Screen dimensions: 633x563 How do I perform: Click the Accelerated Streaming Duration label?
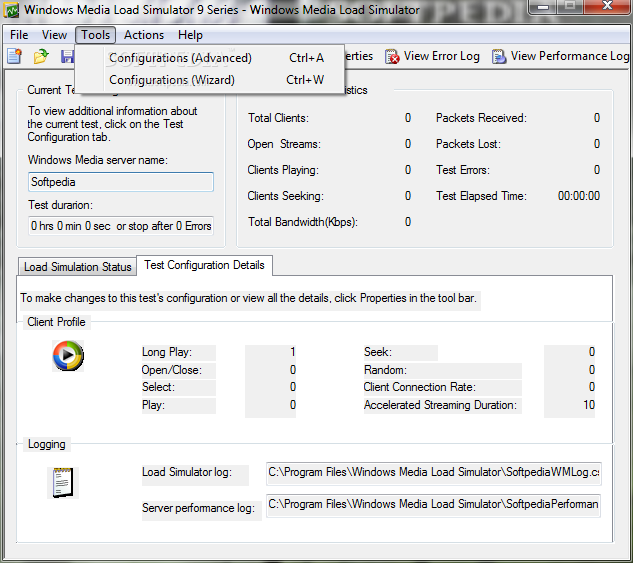pos(440,405)
